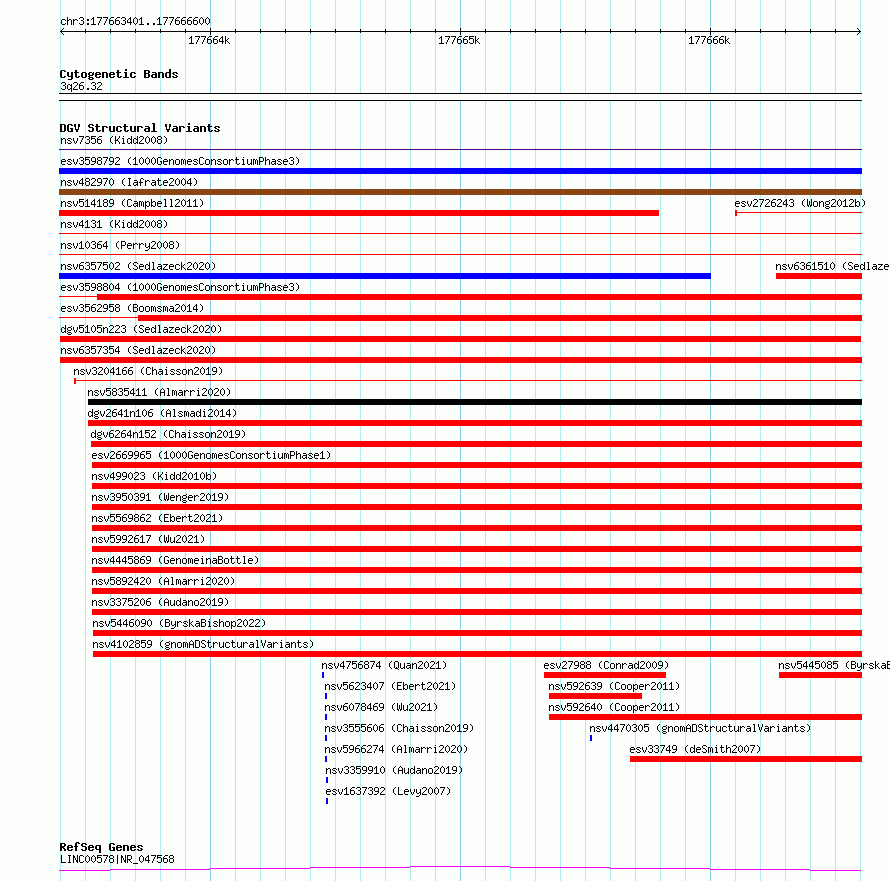Click the Cytogenetic Bands track title
The width and height of the screenshot is (890, 881).
[119, 74]
